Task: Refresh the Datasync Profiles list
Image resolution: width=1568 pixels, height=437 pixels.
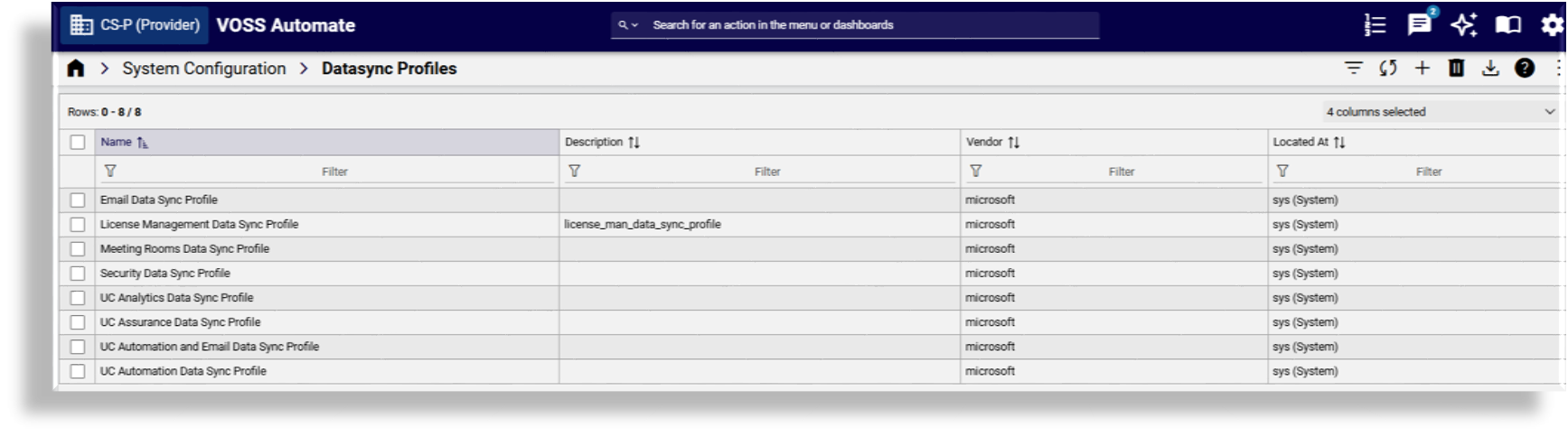Action: (1388, 68)
